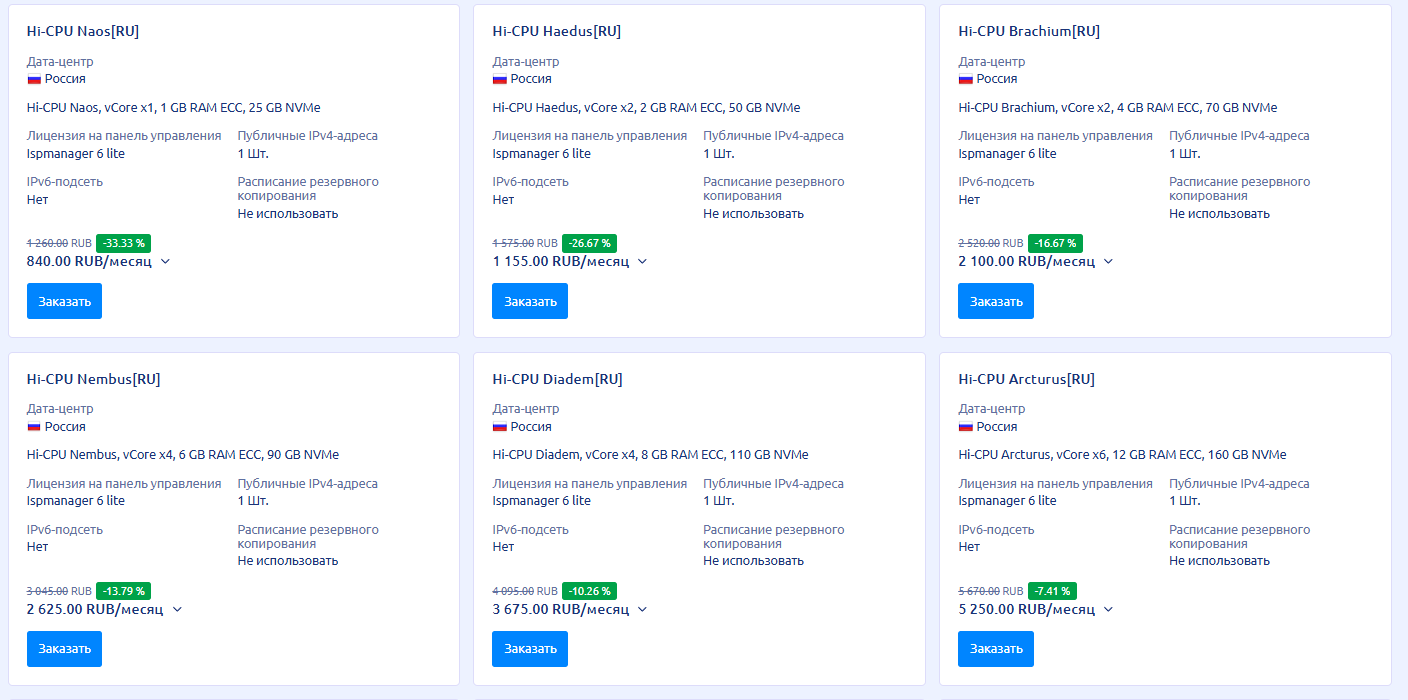
Task: Click Russia flag icon in Naos card
Action: pyautogui.click(x=34, y=79)
